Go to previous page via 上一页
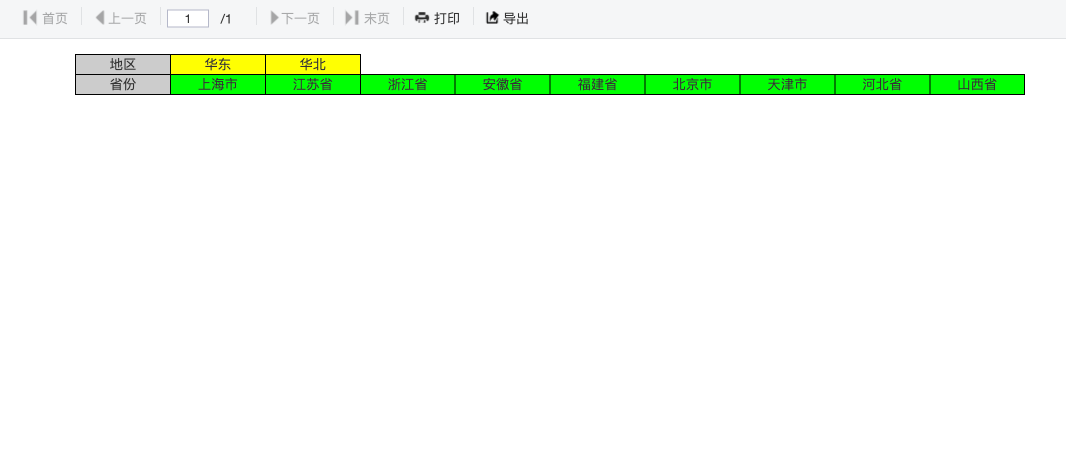 (x=127, y=18)
